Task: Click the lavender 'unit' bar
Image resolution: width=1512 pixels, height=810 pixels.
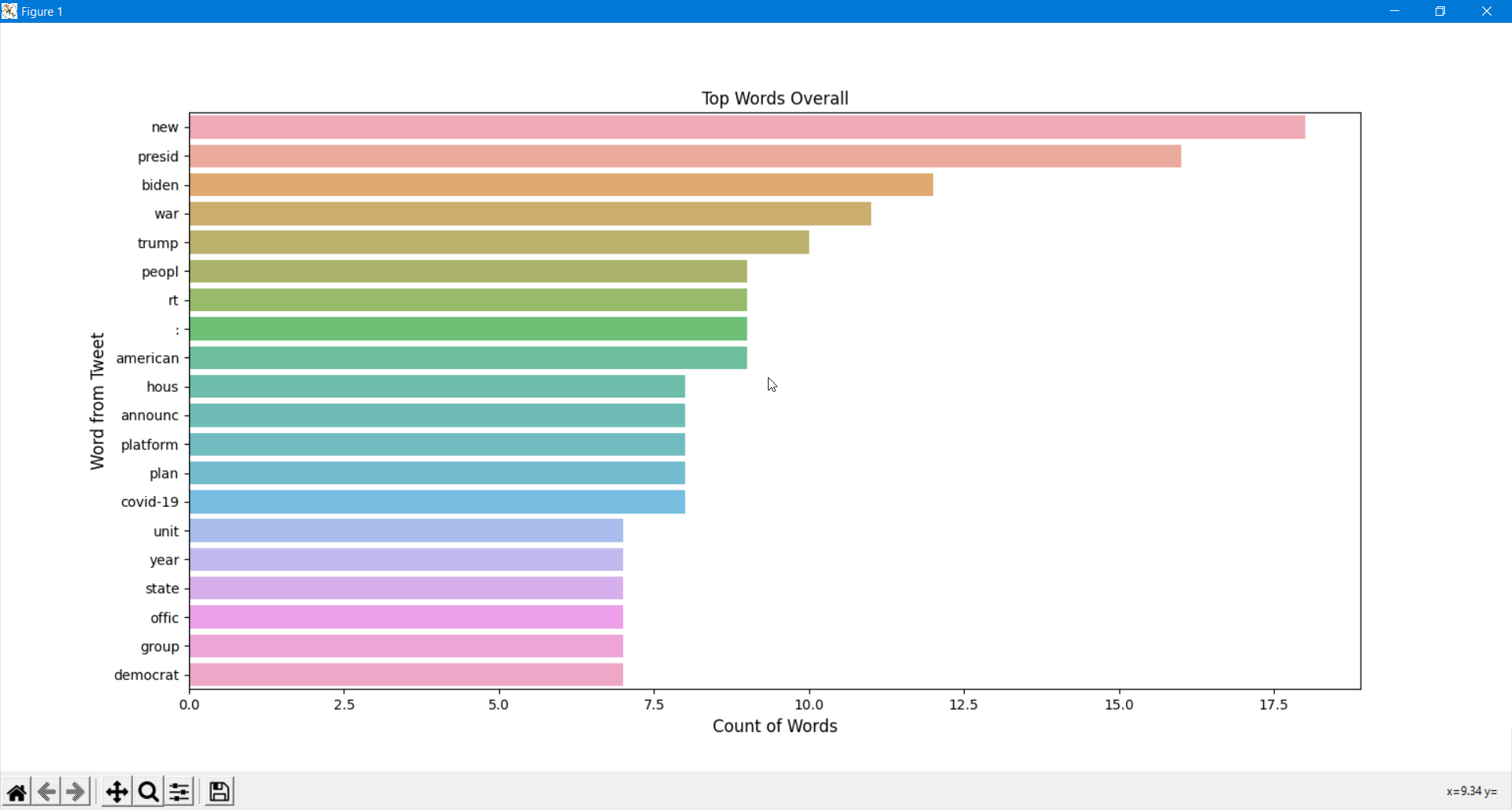Action: pyautogui.click(x=406, y=531)
